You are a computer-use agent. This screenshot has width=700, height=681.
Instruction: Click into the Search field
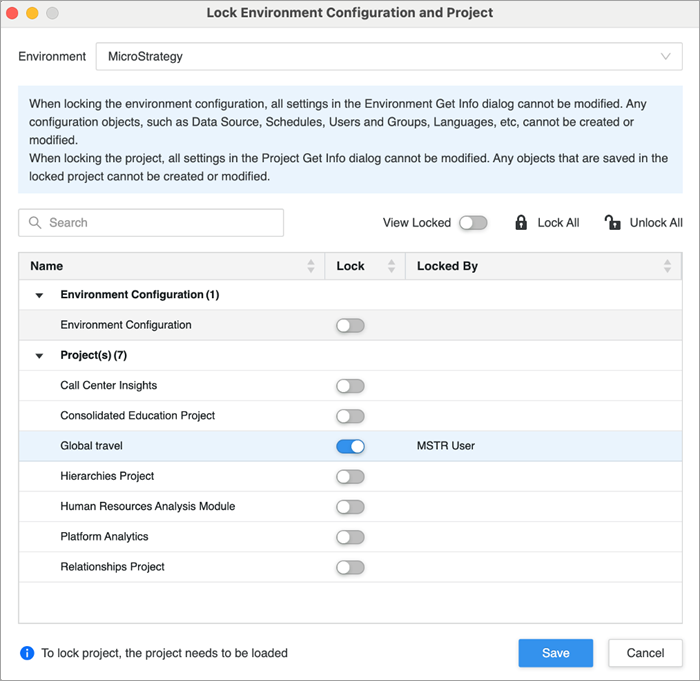tap(160, 223)
